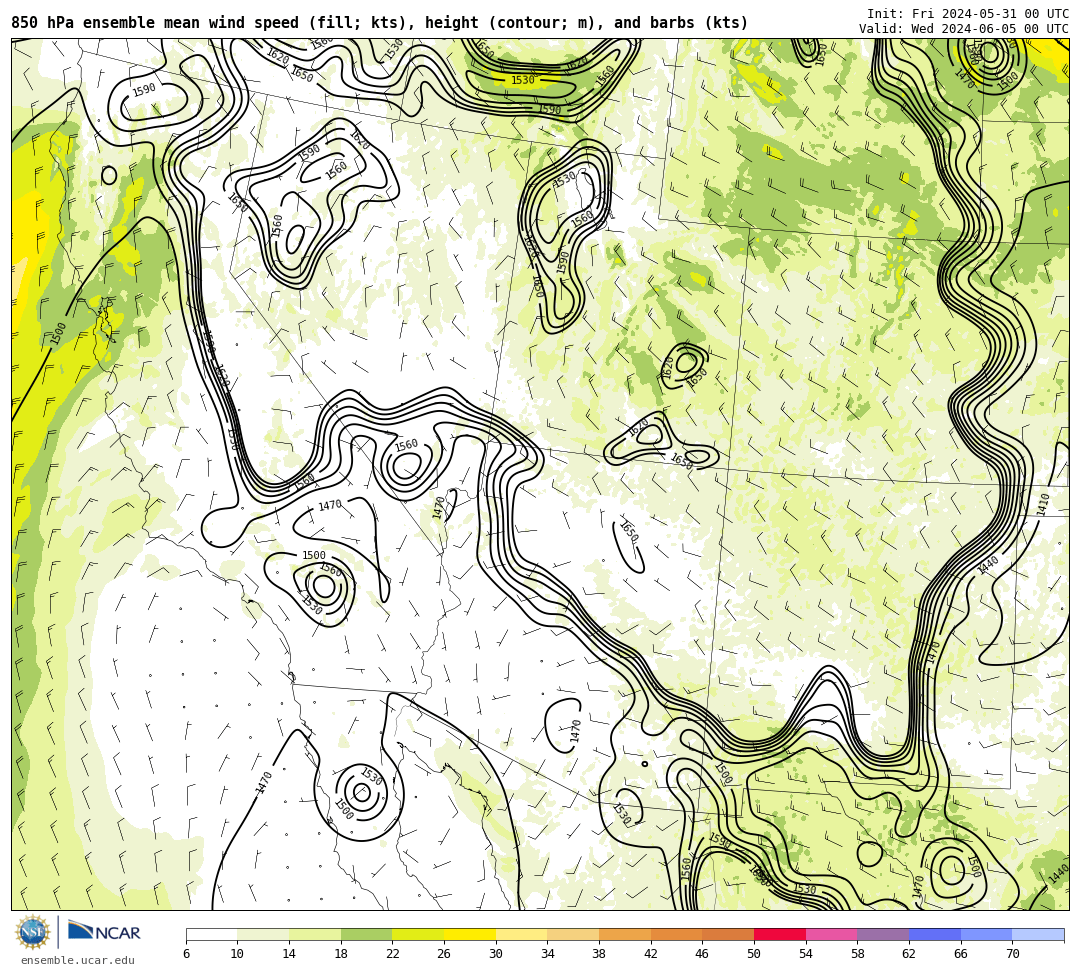Viewport: 1080px width, 973px height.
Task: Click the colorbar tick label 22
Action: 393,954
